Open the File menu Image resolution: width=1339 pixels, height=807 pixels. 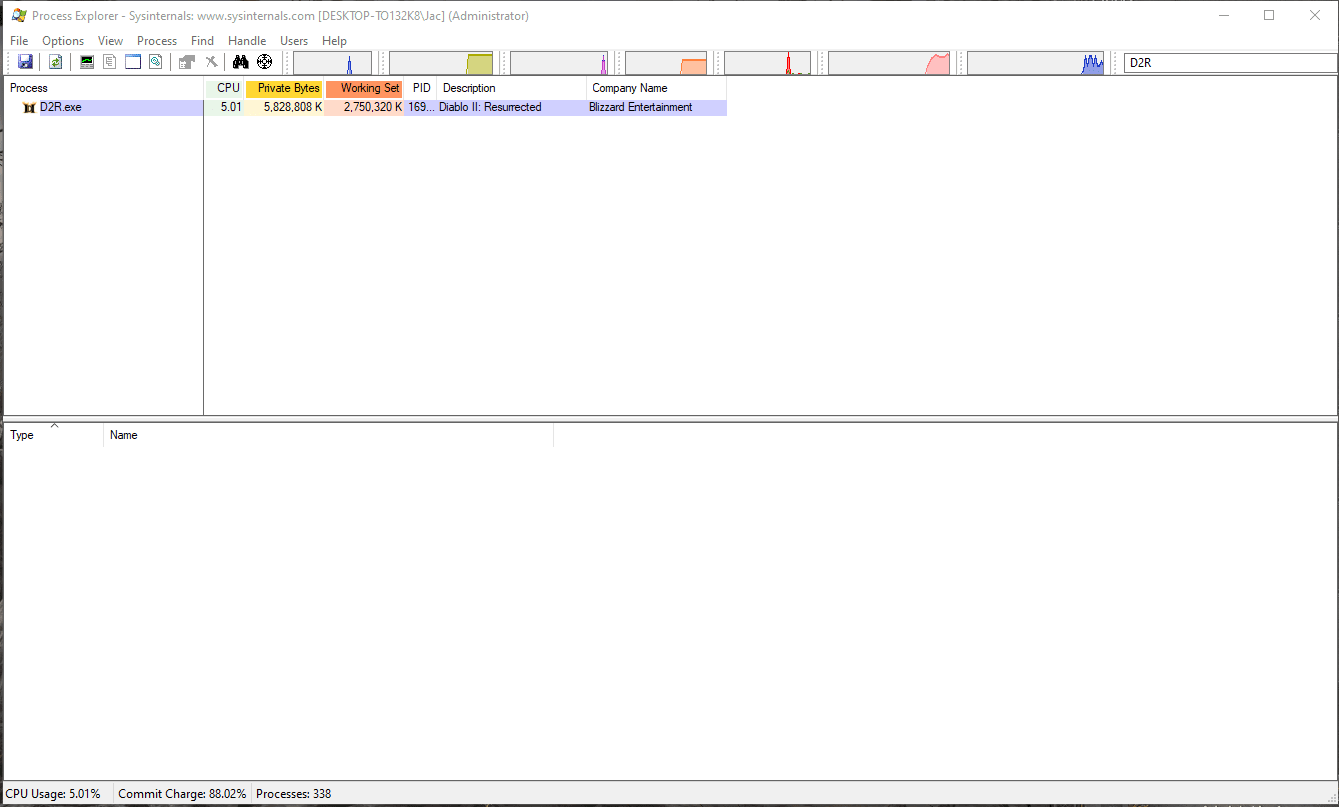pyautogui.click(x=19, y=41)
